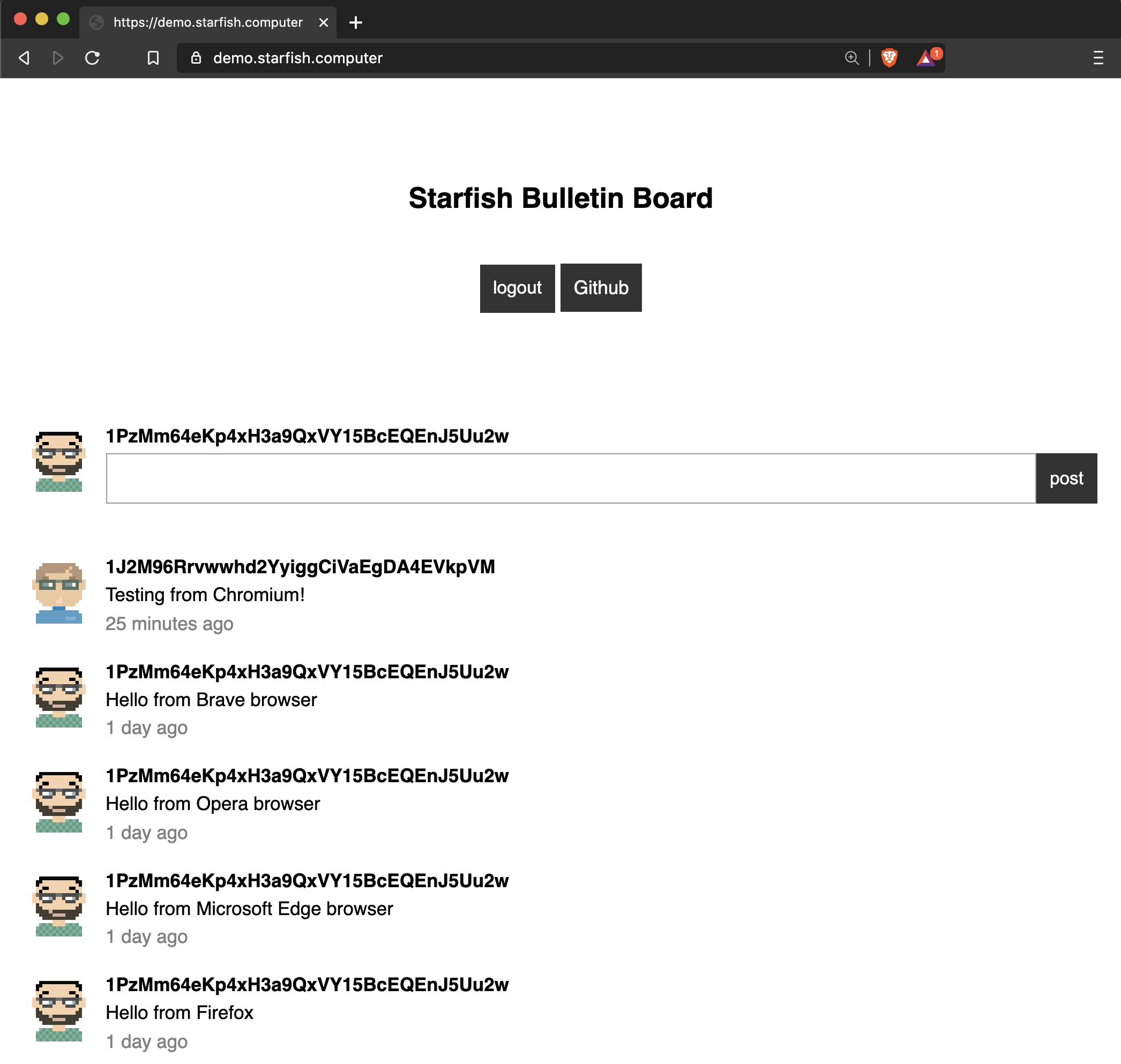Open a new tab with plus button
Screen dimensions: 1121x1064
pyautogui.click(x=356, y=23)
